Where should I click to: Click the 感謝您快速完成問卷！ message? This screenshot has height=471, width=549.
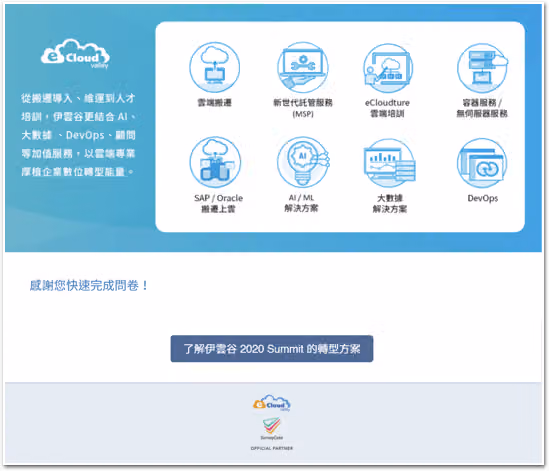[89, 285]
